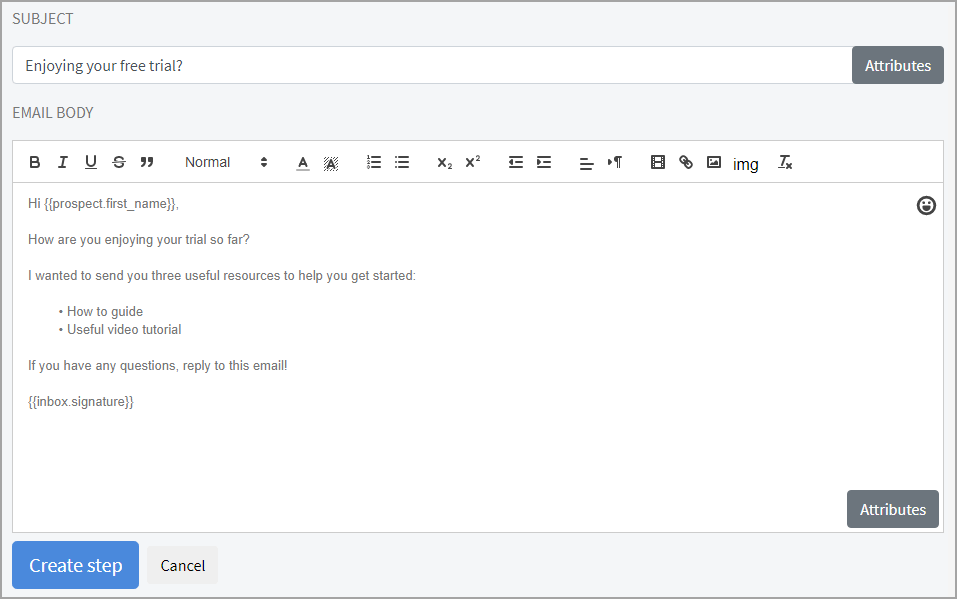957x599 pixels.
Task: Insert a blockquote
Action: point(147,162)
